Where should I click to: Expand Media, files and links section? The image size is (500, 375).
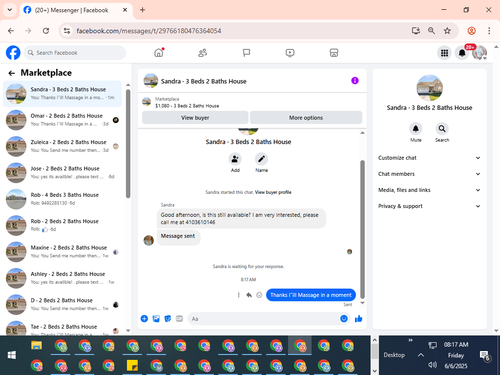tap(429, 190)
